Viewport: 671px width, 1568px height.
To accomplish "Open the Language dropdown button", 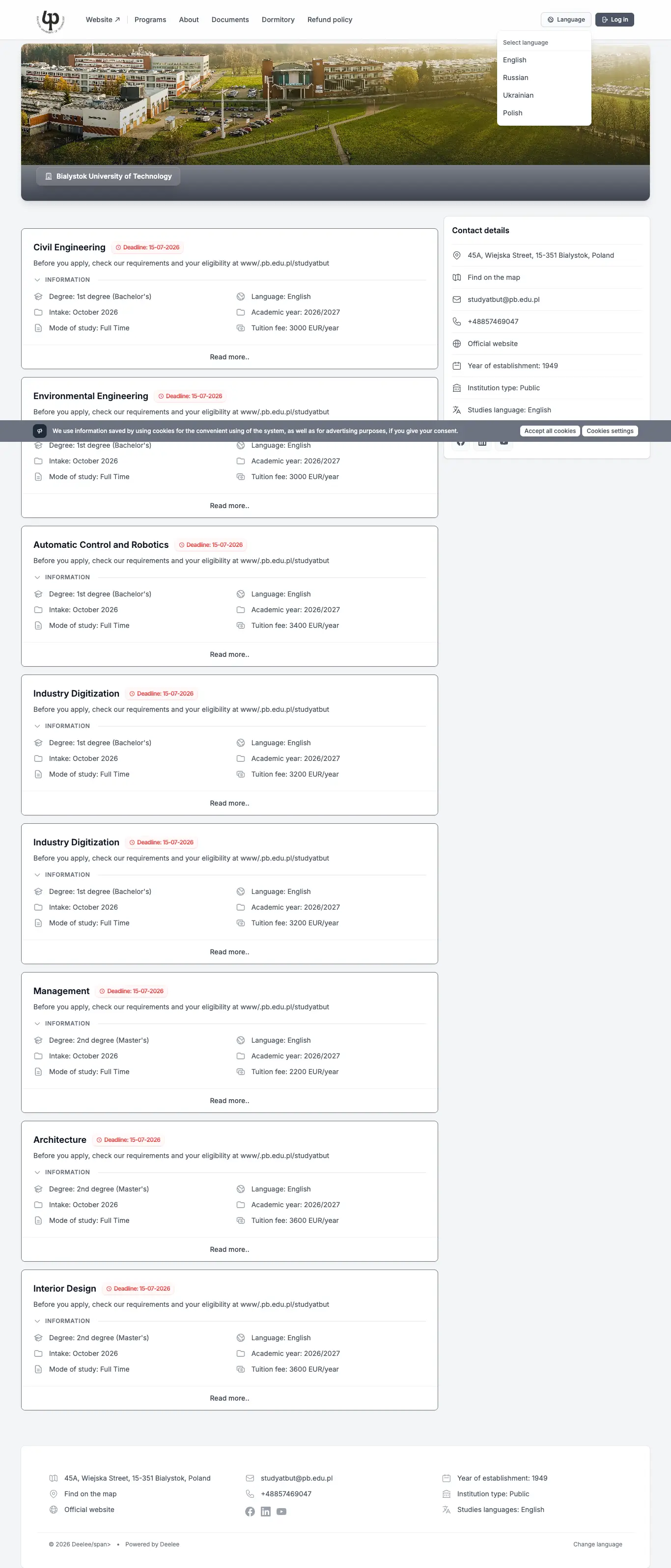I will (566, 20).
